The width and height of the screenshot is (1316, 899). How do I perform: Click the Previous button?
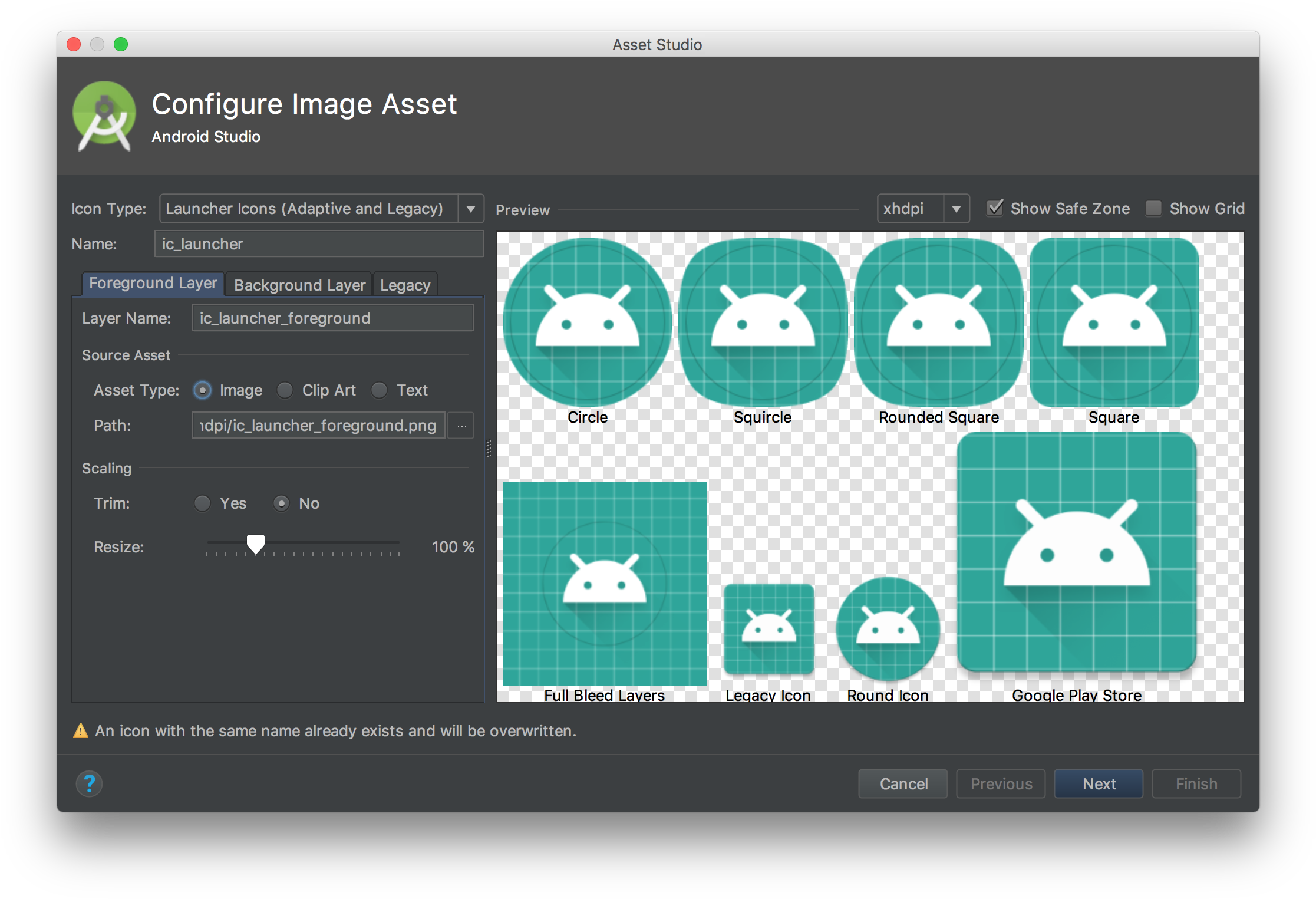(x=1001, y=784)
